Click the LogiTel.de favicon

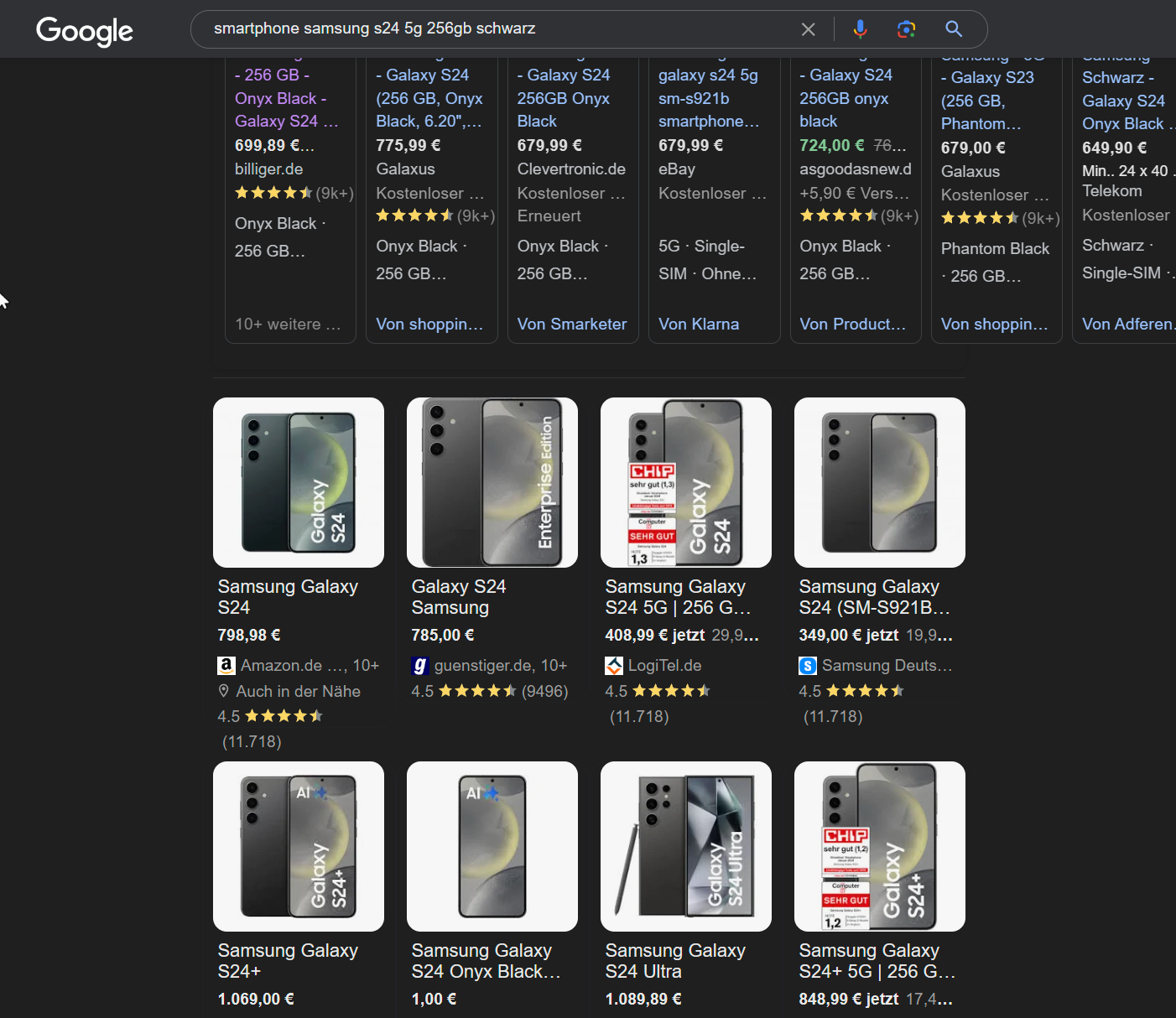pyautogui.click(x=613, y=665)
